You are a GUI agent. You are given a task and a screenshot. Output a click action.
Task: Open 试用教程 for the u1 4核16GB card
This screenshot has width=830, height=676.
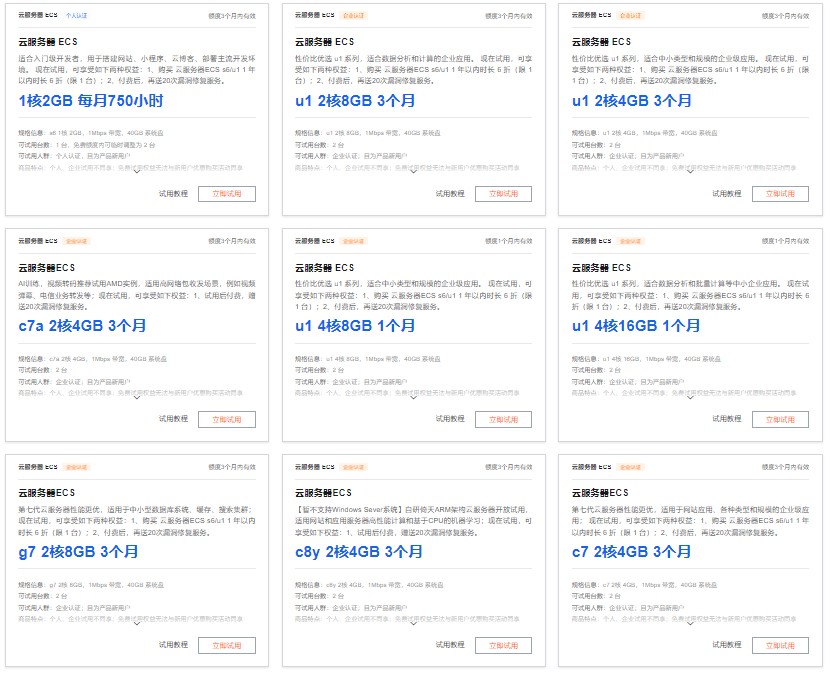(x=727, y=419)
